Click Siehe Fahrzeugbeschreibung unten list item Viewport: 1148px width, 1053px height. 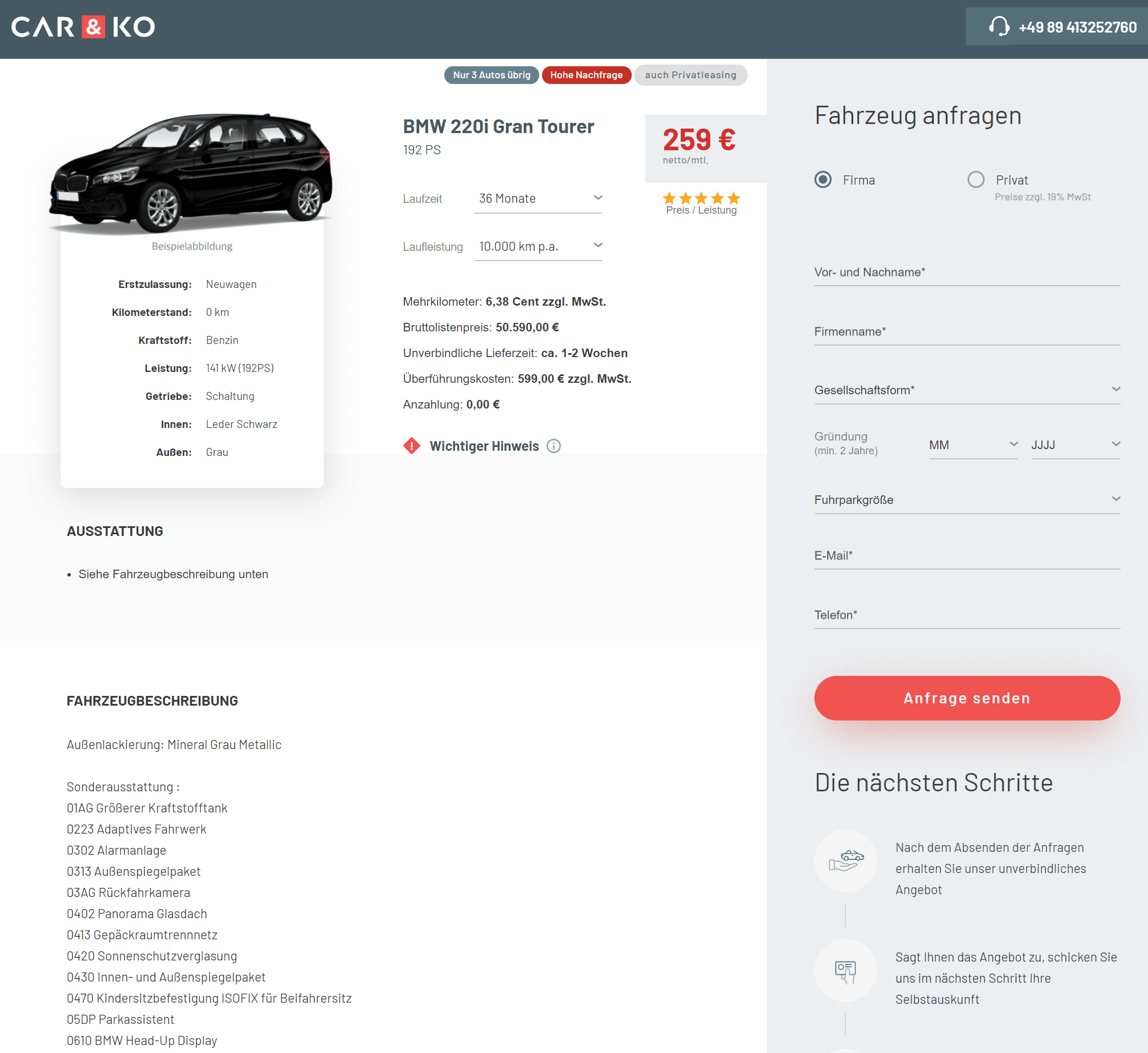coord(173,574)
